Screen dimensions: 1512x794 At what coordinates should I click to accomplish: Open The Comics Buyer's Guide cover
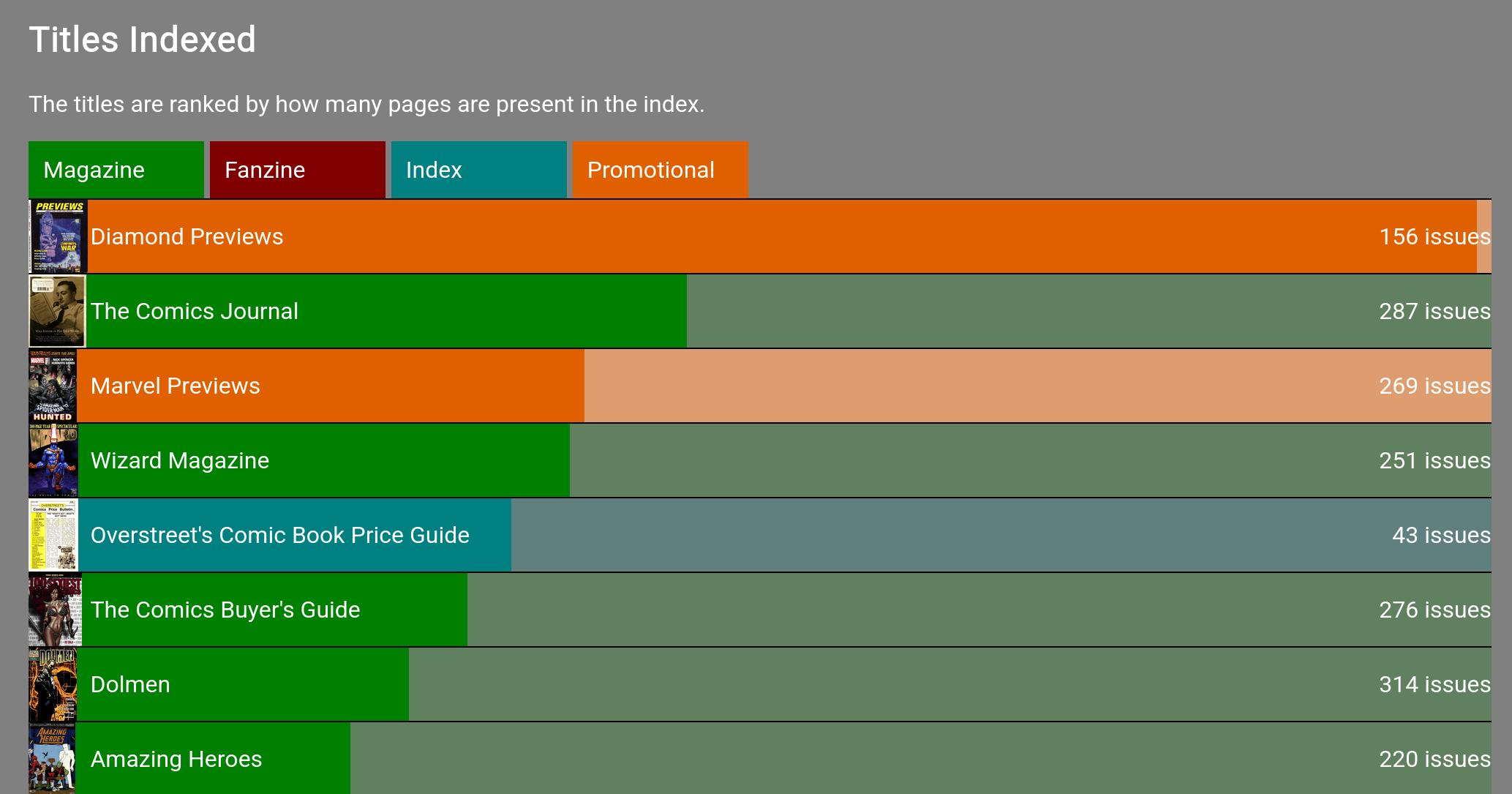pyautogui.click(x=55, y=610)
